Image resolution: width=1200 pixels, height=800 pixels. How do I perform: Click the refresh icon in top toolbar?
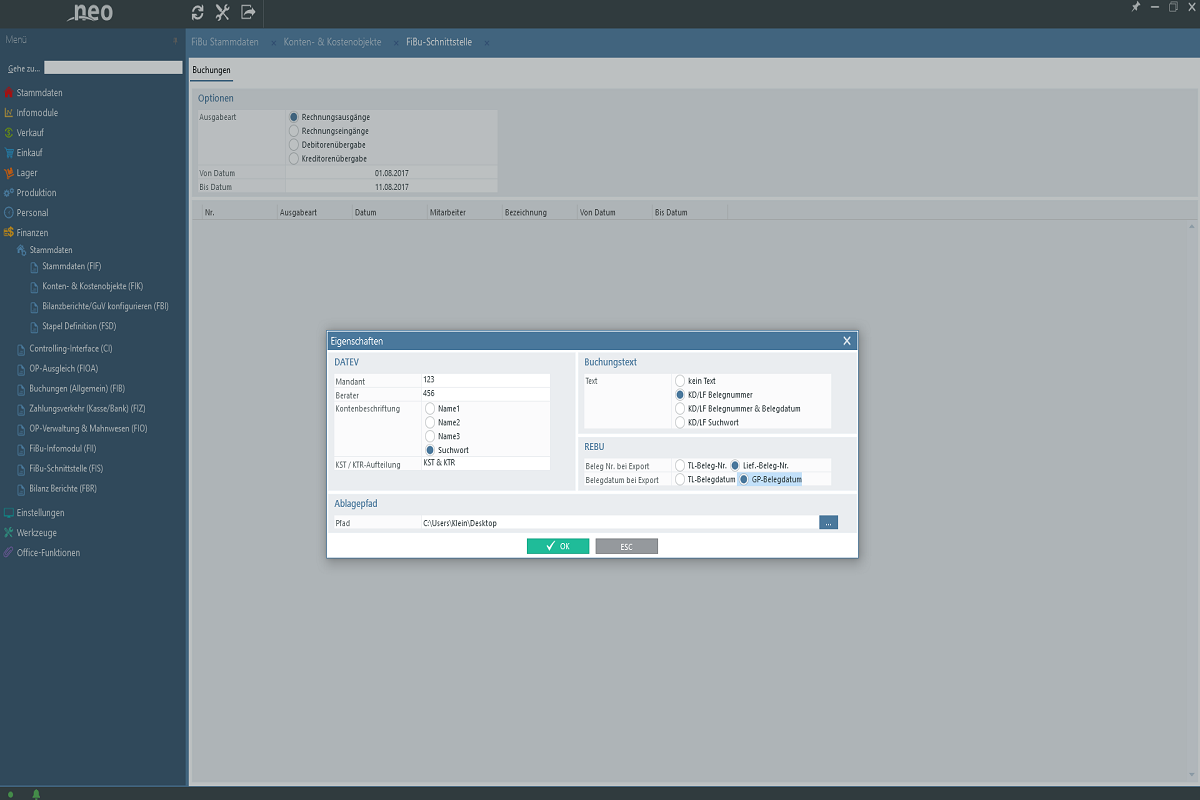click(x=198, y=12)
